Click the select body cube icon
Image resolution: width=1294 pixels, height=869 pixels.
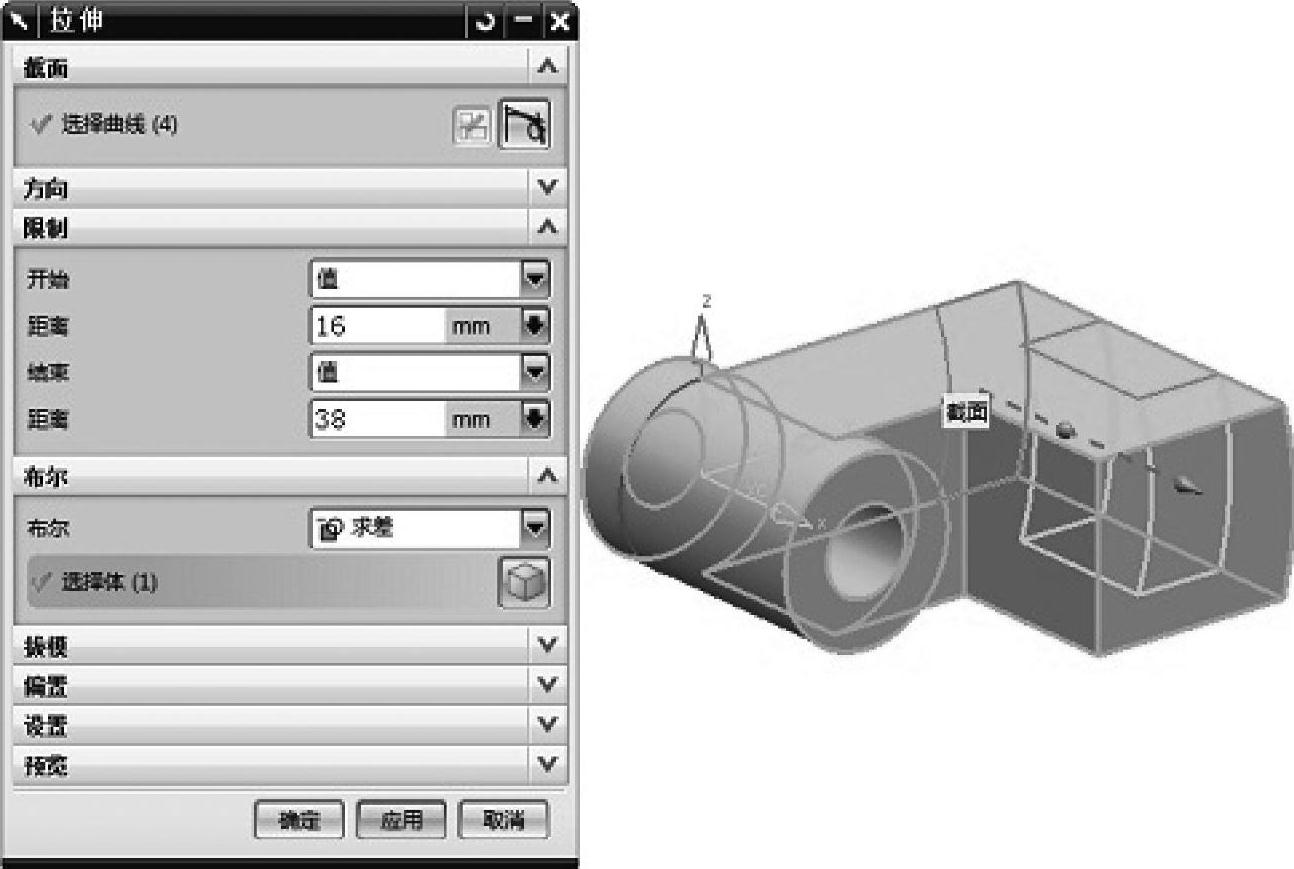523,583
